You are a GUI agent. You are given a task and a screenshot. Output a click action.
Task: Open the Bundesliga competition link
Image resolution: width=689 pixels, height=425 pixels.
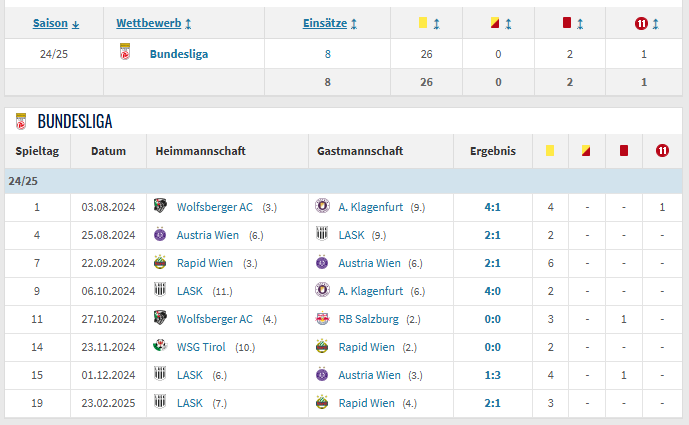[x=179, y=54]
